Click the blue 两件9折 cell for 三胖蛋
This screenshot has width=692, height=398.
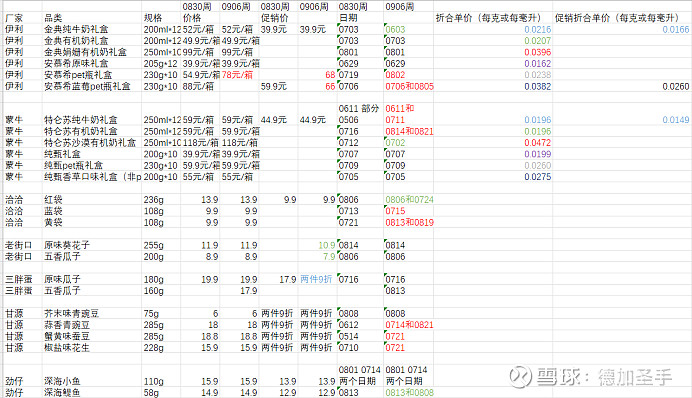pyautogui.click(x=316, y=279)
